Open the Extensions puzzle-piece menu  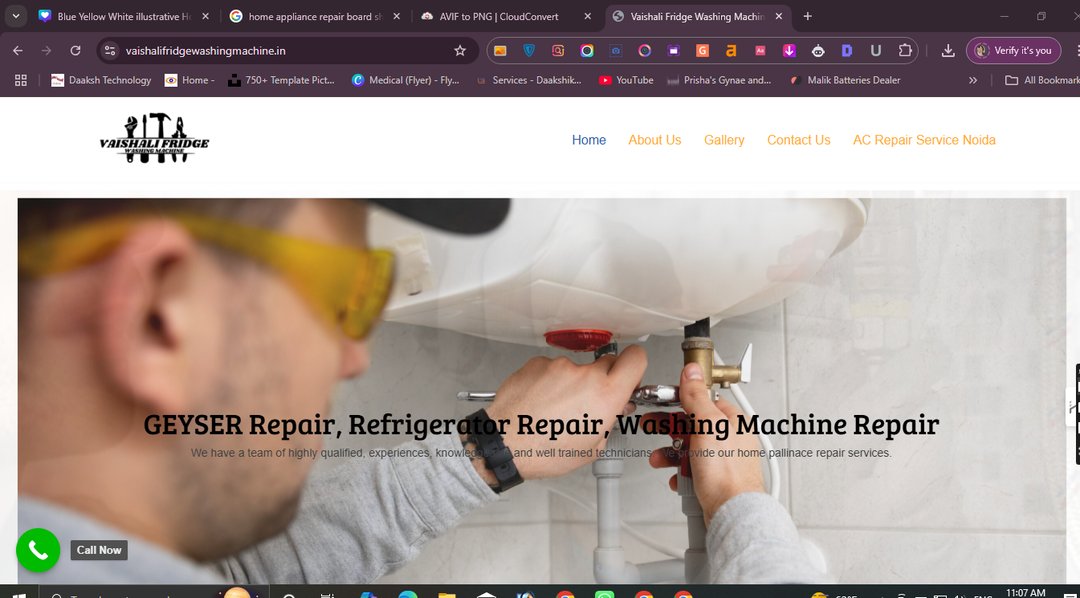point(905,50)
